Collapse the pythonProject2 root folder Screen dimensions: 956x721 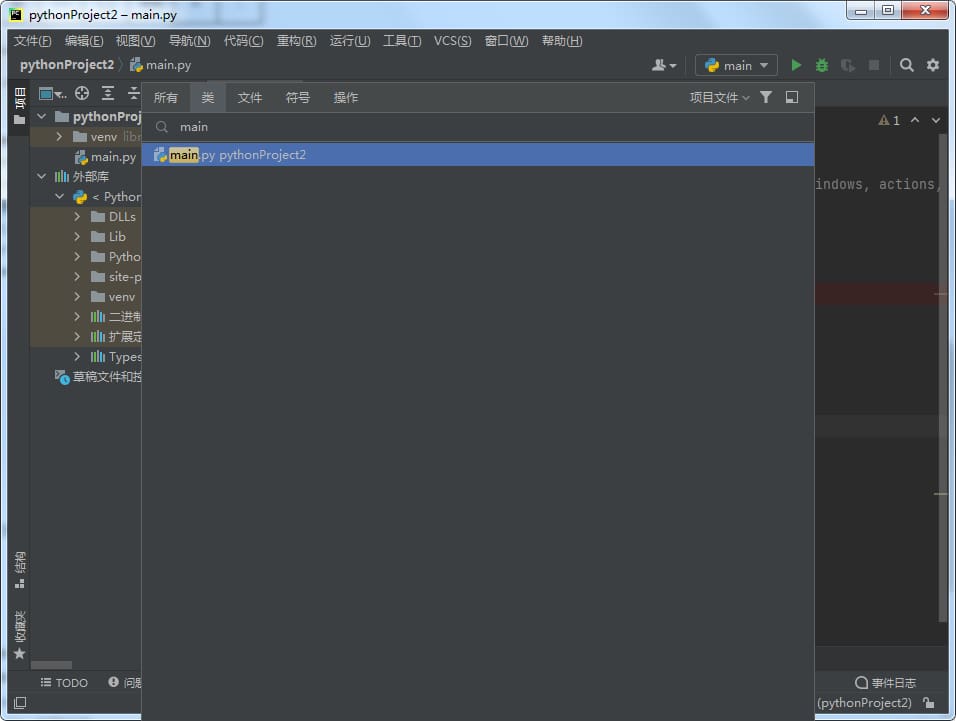41,116
